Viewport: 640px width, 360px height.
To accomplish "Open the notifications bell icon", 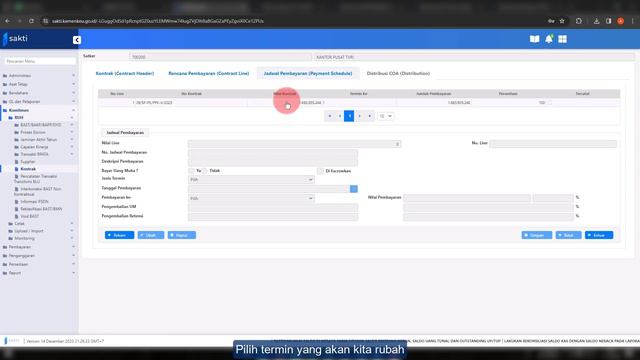I will pos(549,39).
